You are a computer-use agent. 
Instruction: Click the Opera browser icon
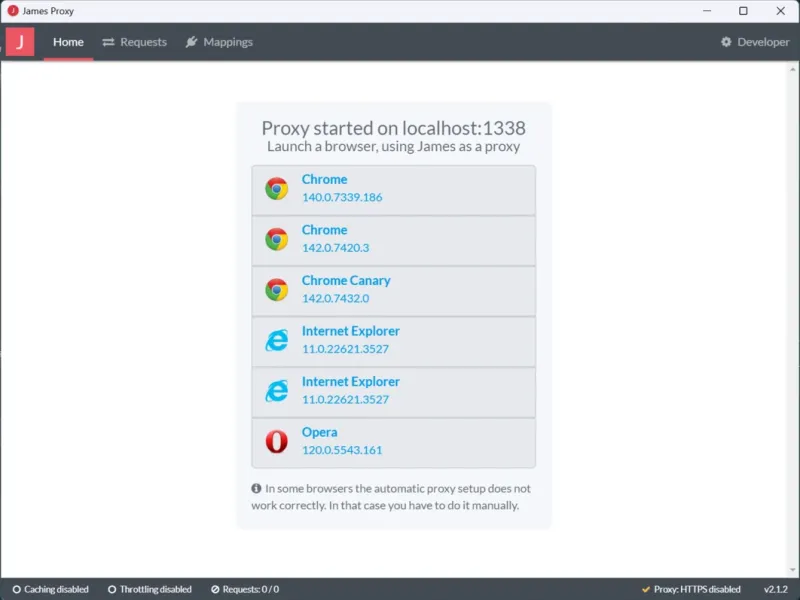pyautogui.click(x=277, y=441)
